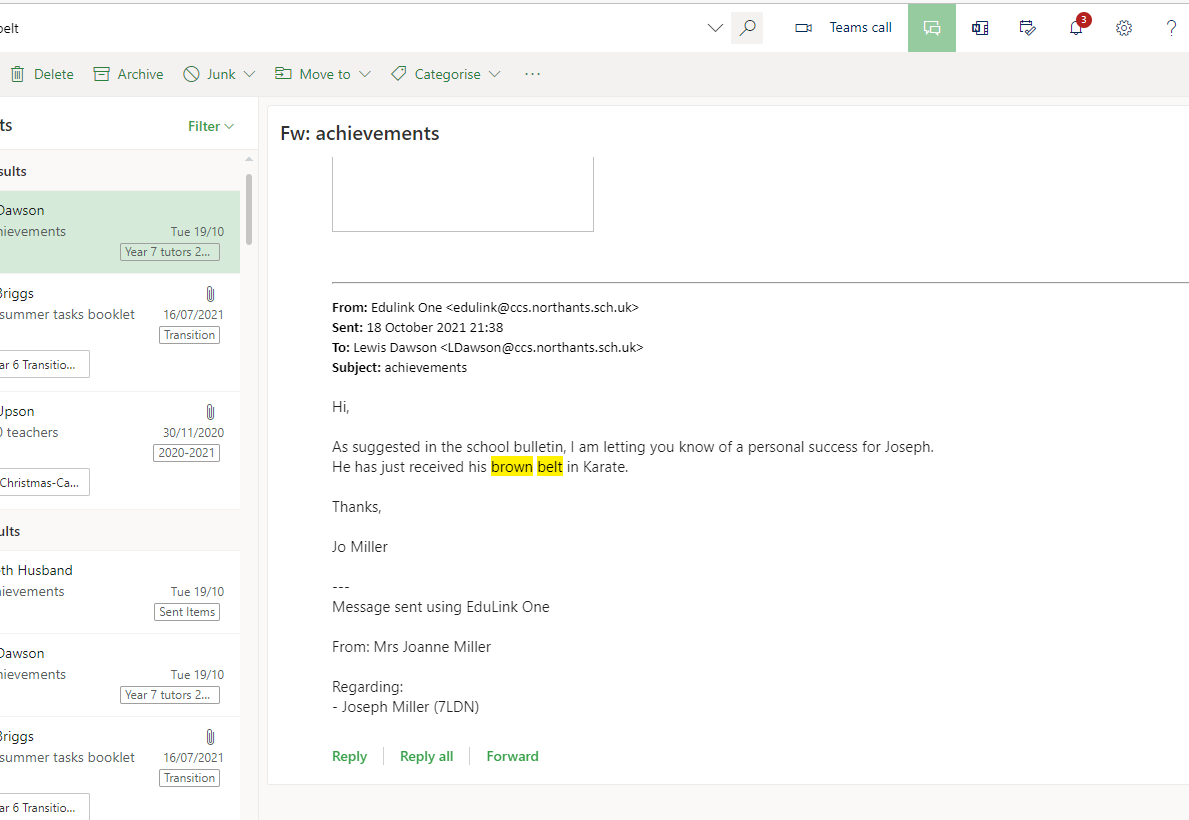Expand the Junk dropdown

[x=249, y=74]
